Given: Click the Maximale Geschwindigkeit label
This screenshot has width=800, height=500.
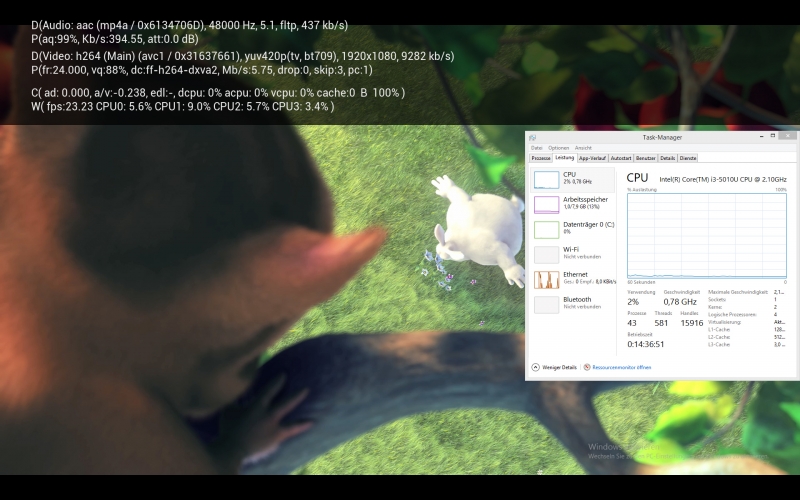Looking at the screenshot, I should [738, 292].
